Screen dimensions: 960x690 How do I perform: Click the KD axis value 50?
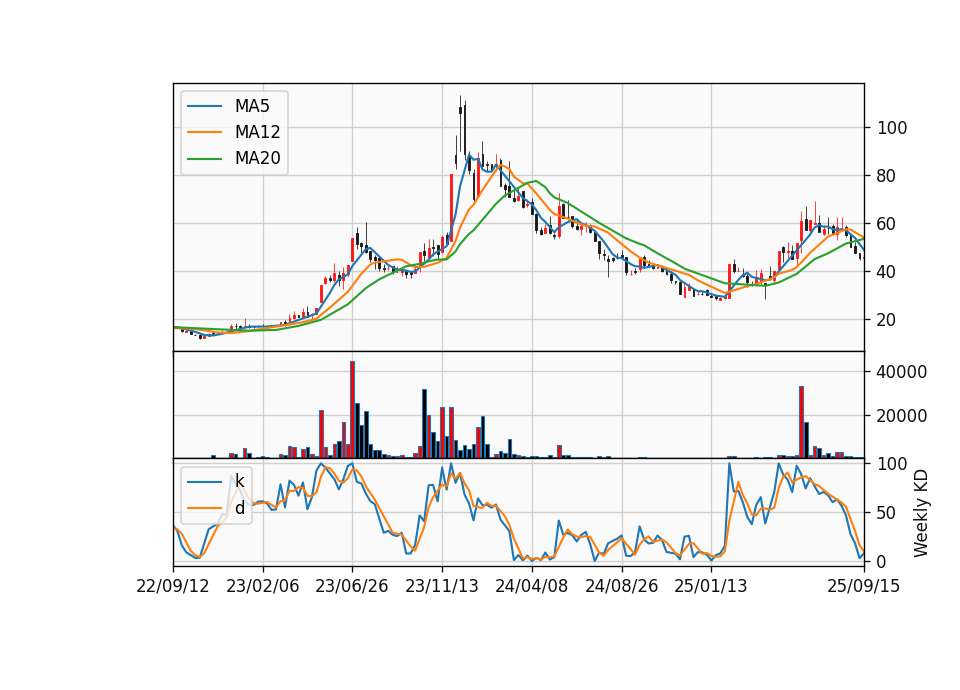(x=888, y=512)
